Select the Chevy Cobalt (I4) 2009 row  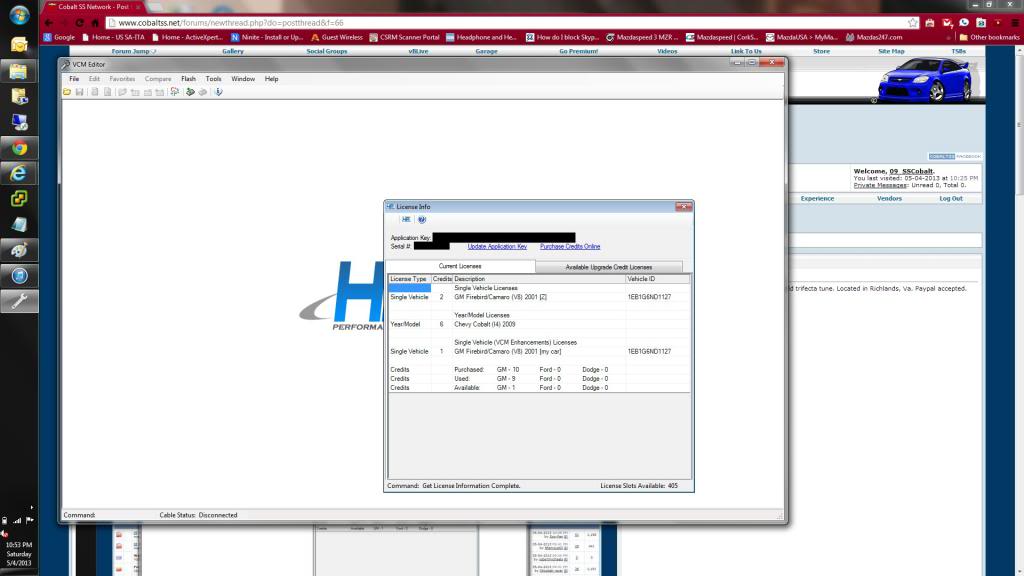[x=539, y=325]
